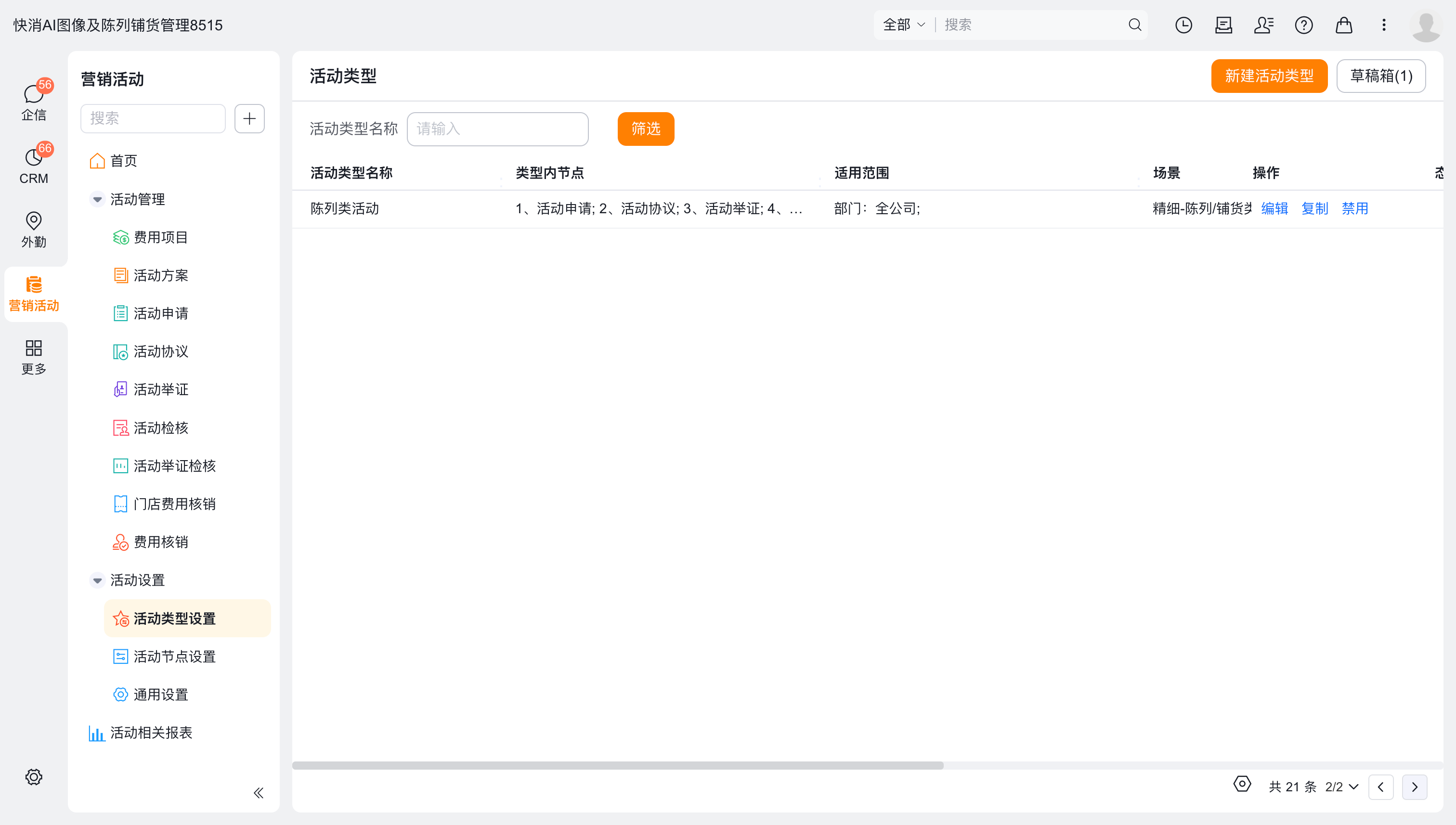Viewport: 1456px width, 825px height.
Task: Collapse the 活动设置 tree group
Action: (x=97, y=580)
